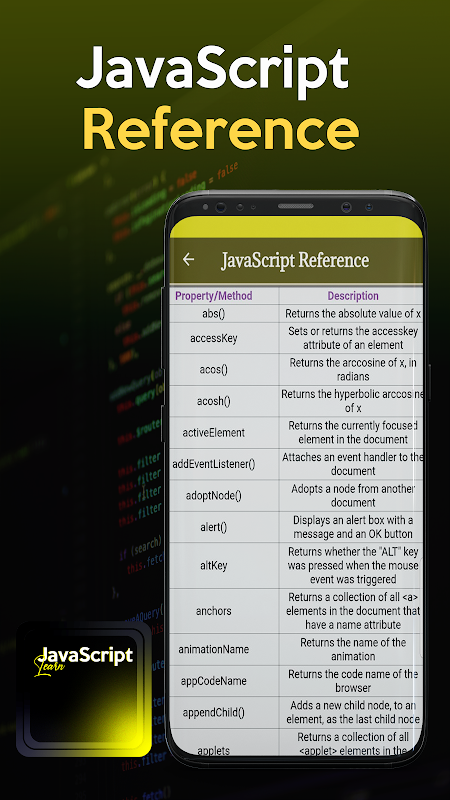Select 'Adds a new child node' description
Screen dimensions: 450x800
point(353,713)
